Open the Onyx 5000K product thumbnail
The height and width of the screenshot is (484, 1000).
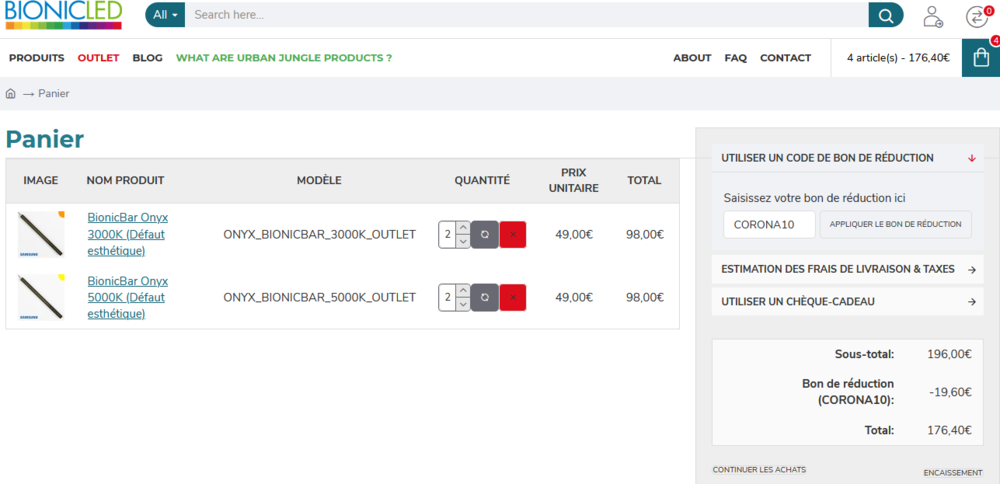click(41, 297)
